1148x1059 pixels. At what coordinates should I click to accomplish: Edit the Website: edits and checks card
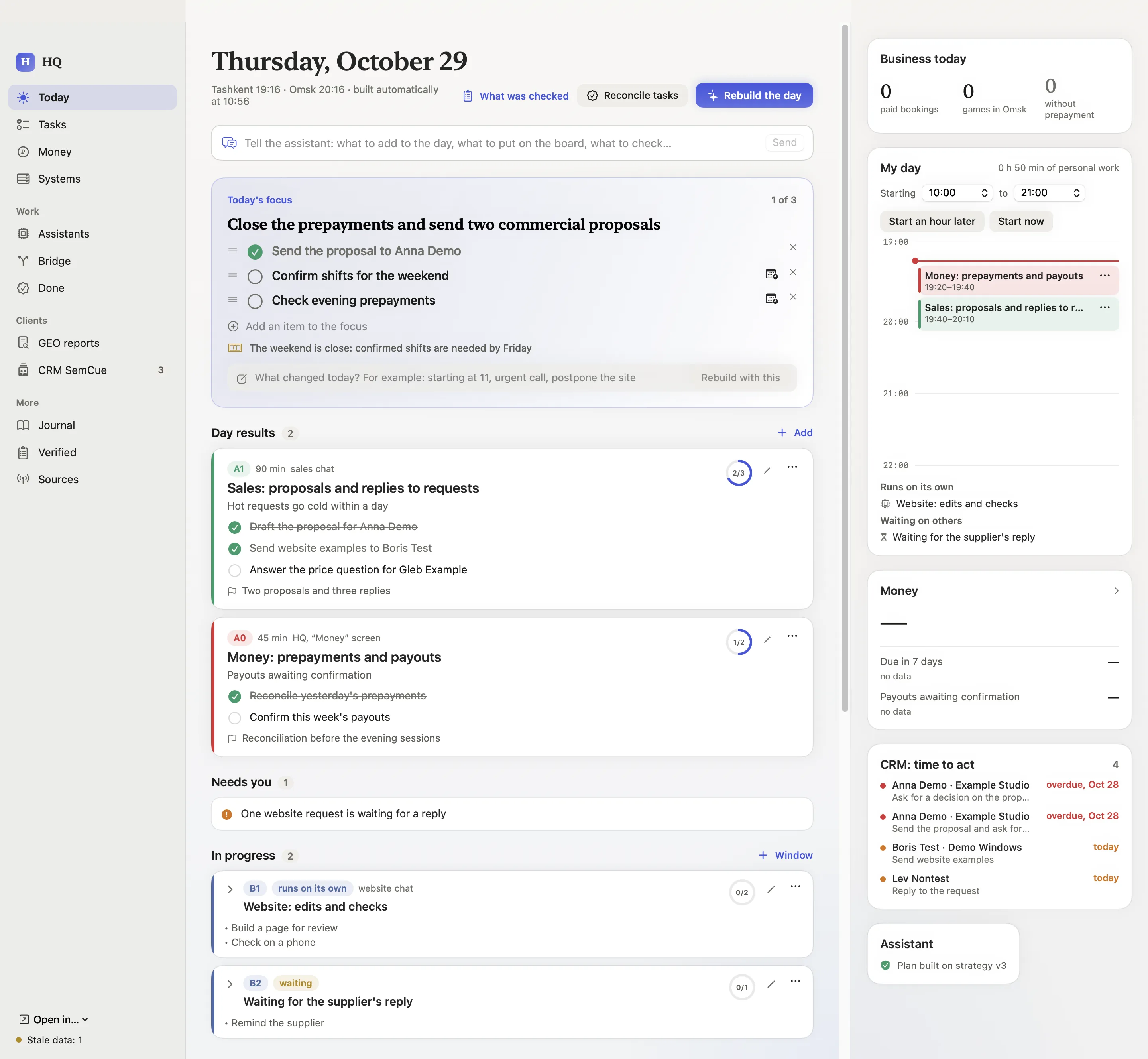771,890
